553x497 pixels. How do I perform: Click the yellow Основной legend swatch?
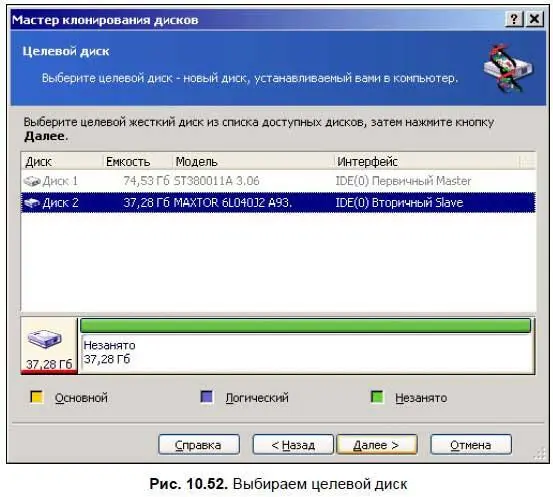pyautogui.click(x=37, y=396)
